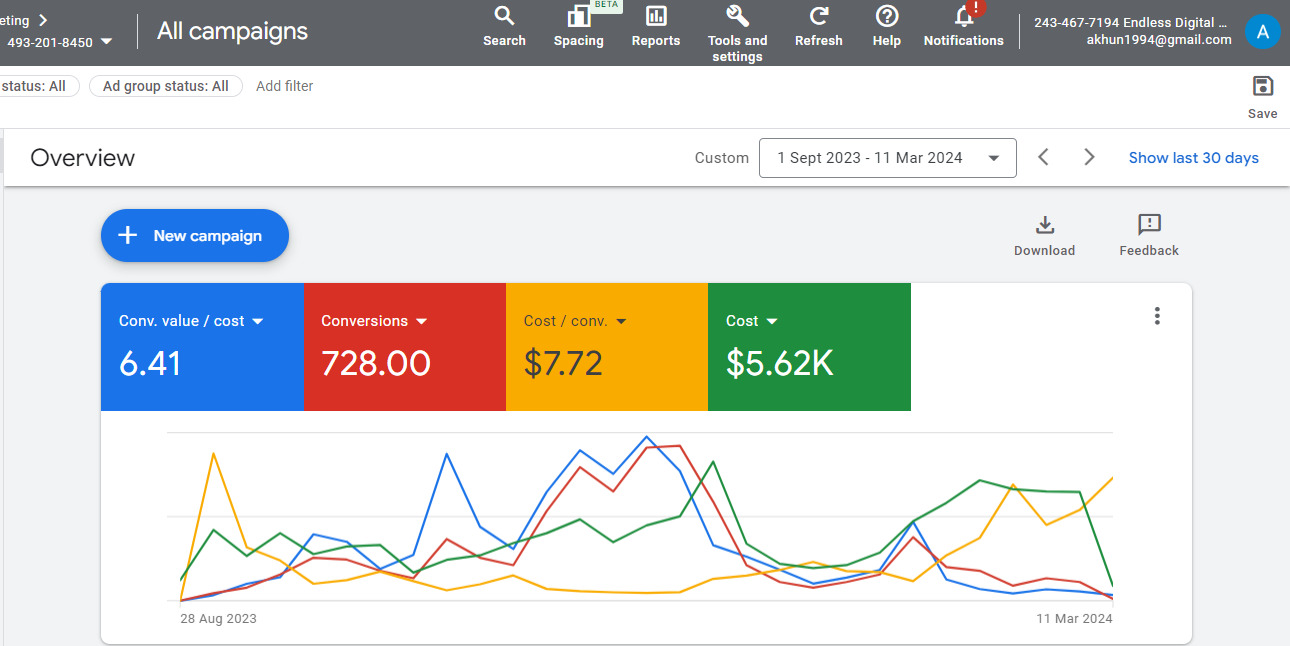Viewport: 1290px width, 646px height.
Task: Go to previous date period arrow
Action: point(1043,158)
